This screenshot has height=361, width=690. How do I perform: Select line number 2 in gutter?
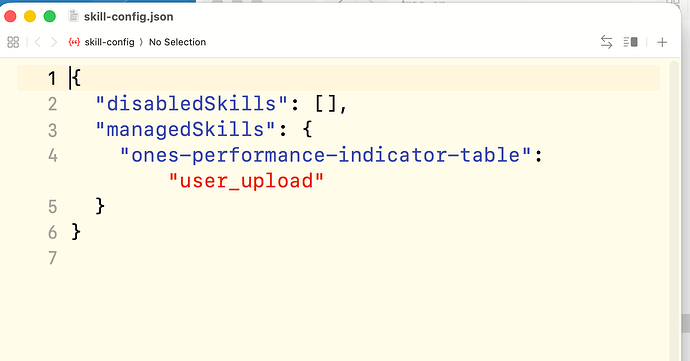[x=52, y=104]
